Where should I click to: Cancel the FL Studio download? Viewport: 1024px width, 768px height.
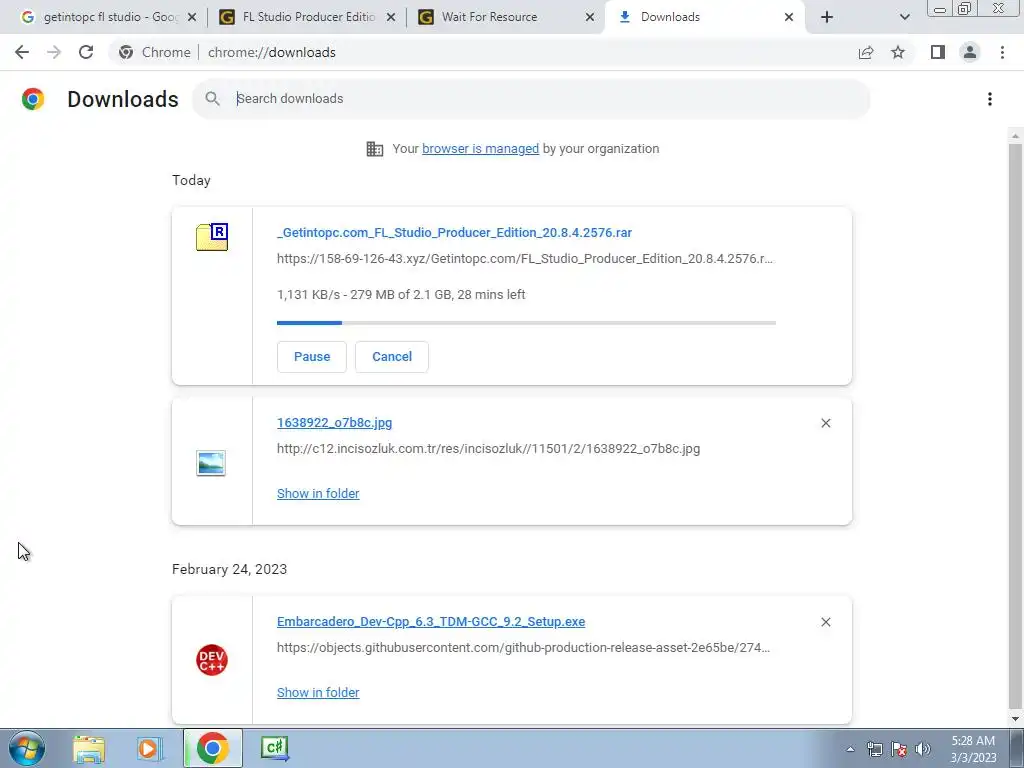[392, 357]
